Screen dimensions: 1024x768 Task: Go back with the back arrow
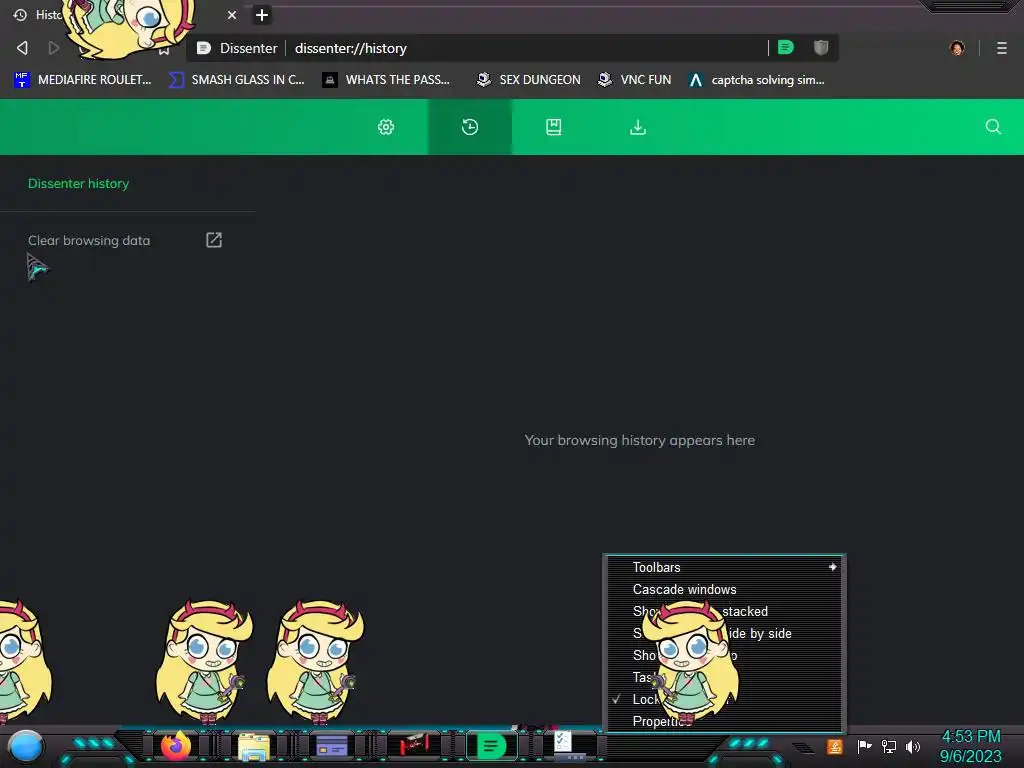22,48
